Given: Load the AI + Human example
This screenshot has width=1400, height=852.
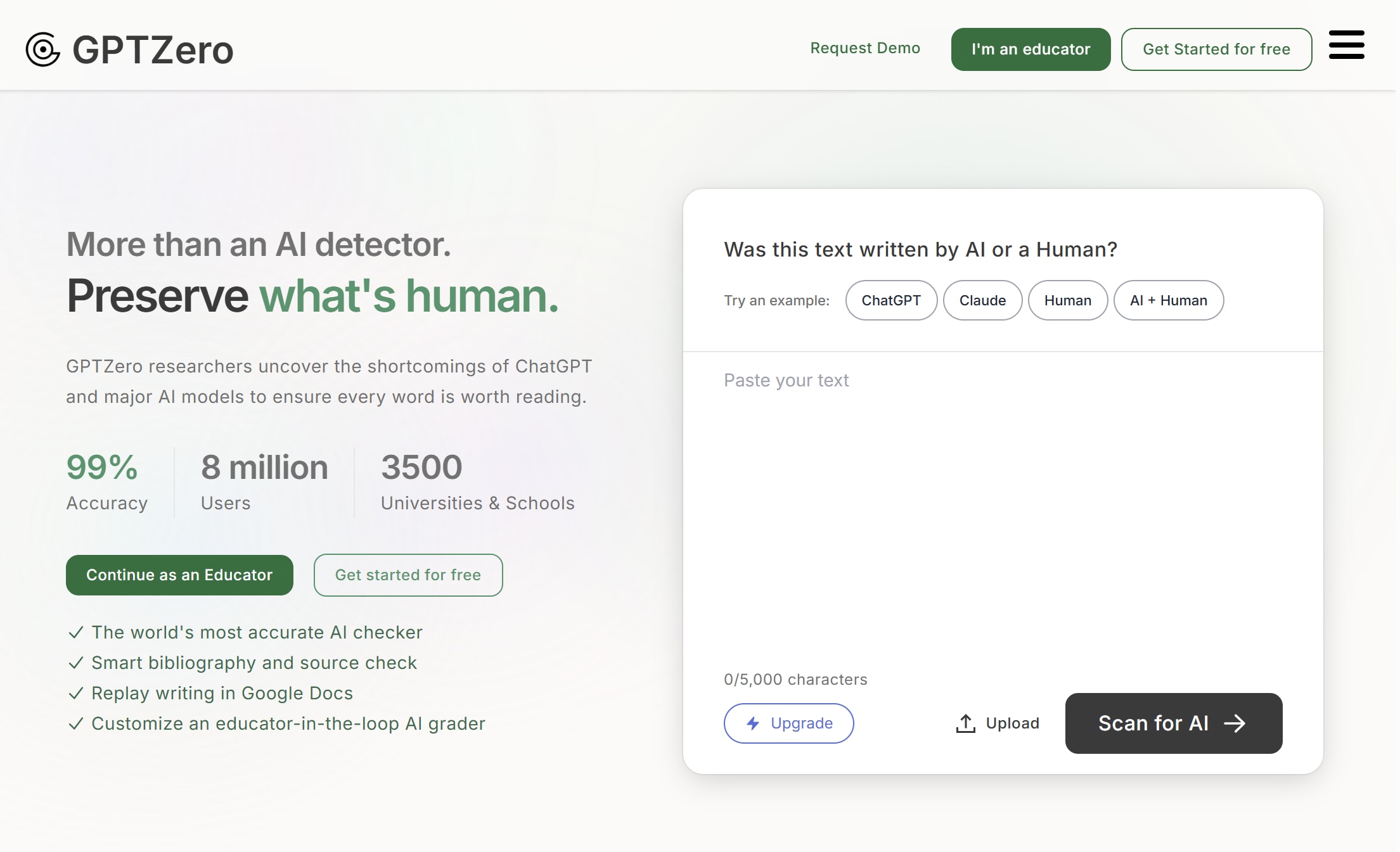Looking at the screenshot, I should coord(1168,300).
